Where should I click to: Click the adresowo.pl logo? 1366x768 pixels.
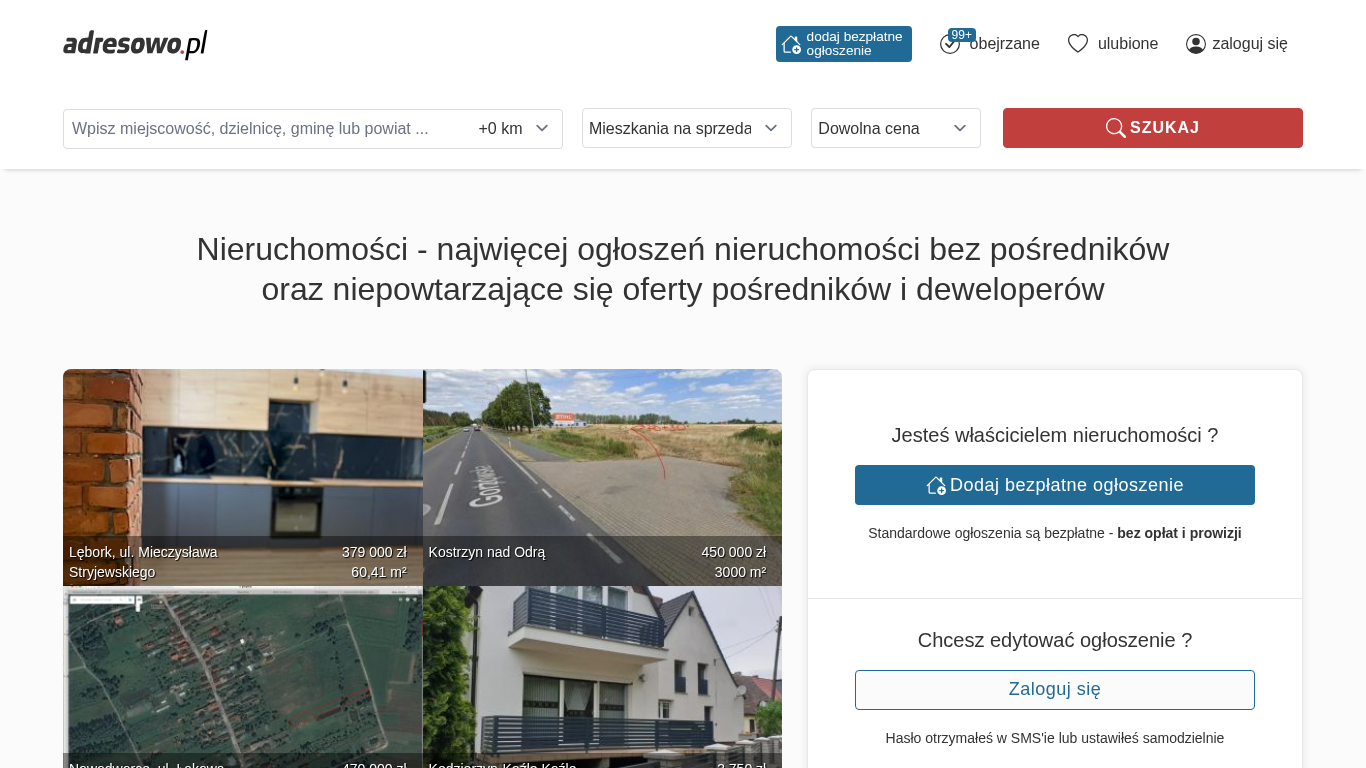(x=135, y=44)
